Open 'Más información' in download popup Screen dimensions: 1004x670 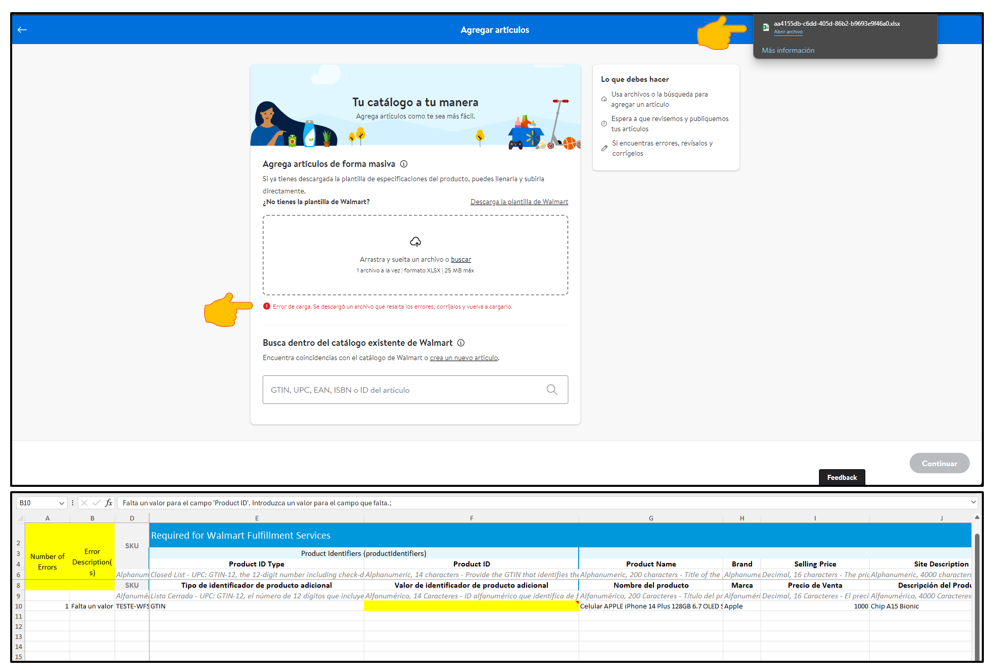(x=788, y=50)
